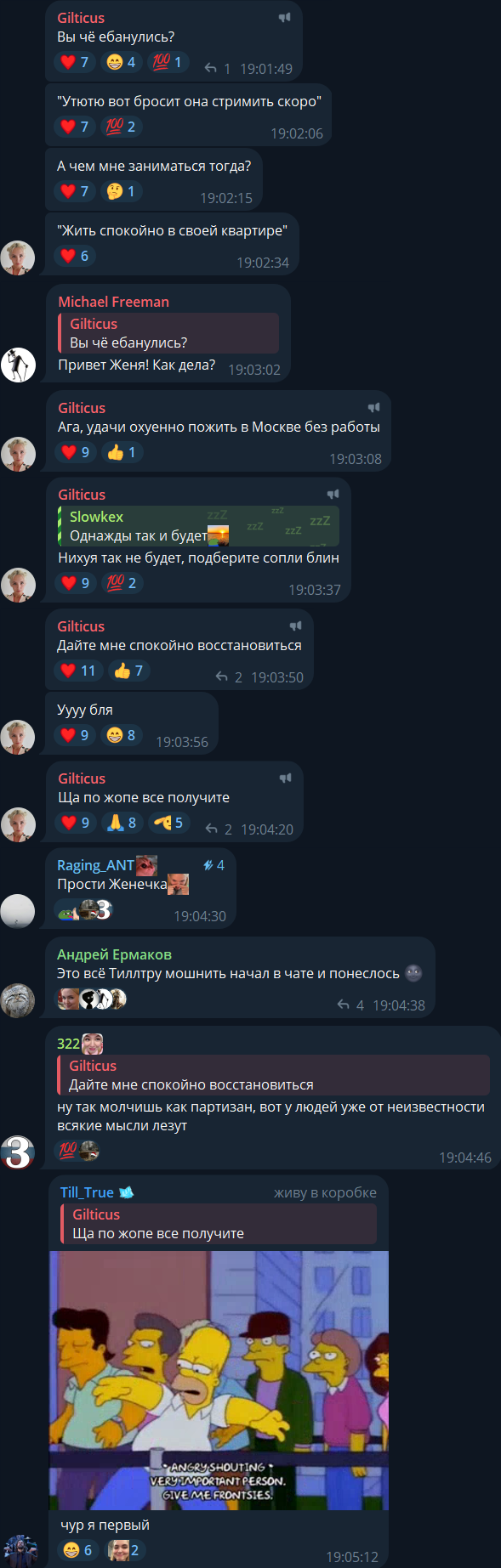Open Till_True sender name

87,1192
